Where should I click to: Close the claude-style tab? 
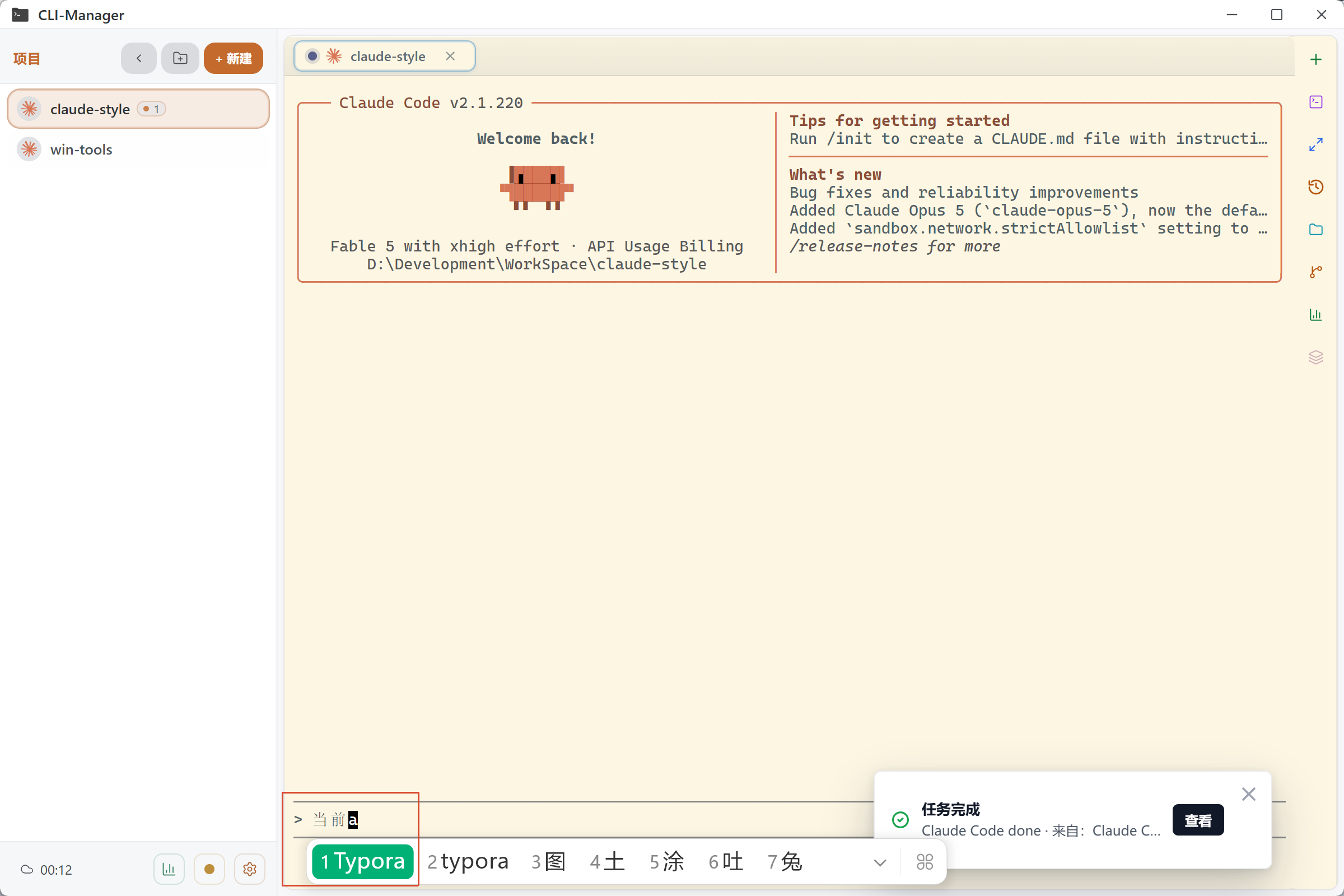click(450, 56)
